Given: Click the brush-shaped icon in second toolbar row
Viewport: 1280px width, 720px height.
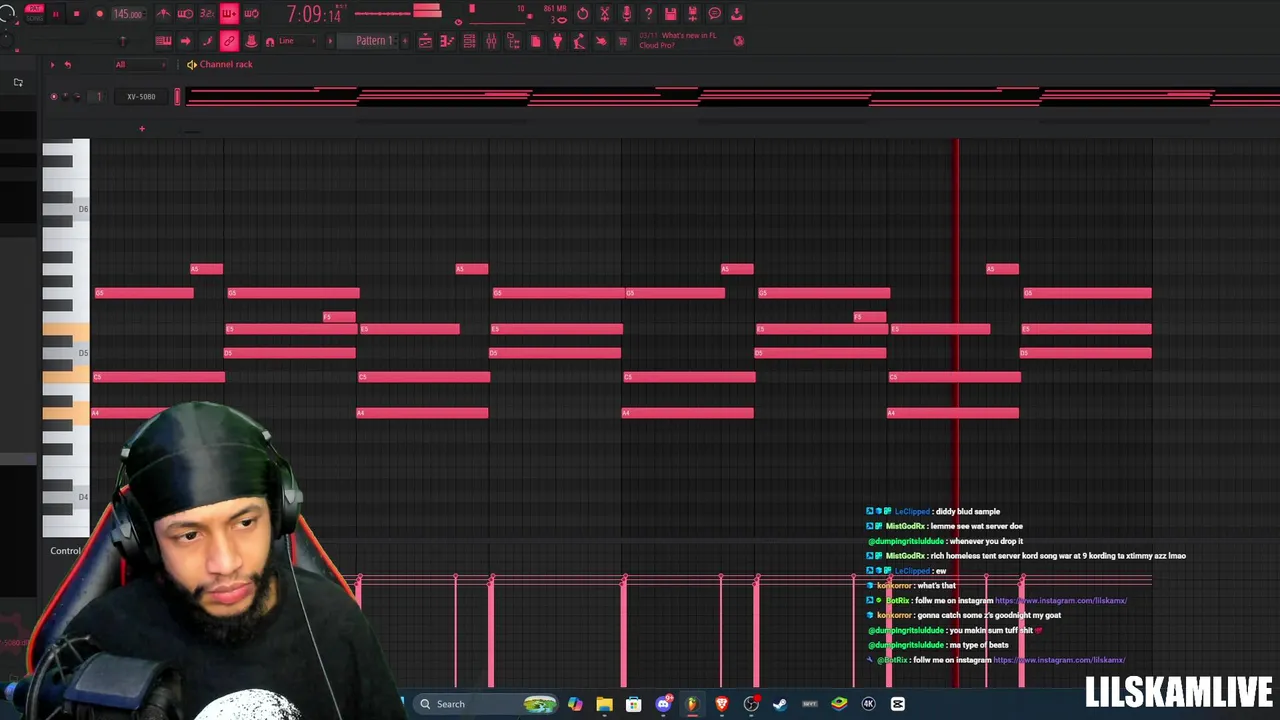Looking at the screenshot, I should coord(207,41).
